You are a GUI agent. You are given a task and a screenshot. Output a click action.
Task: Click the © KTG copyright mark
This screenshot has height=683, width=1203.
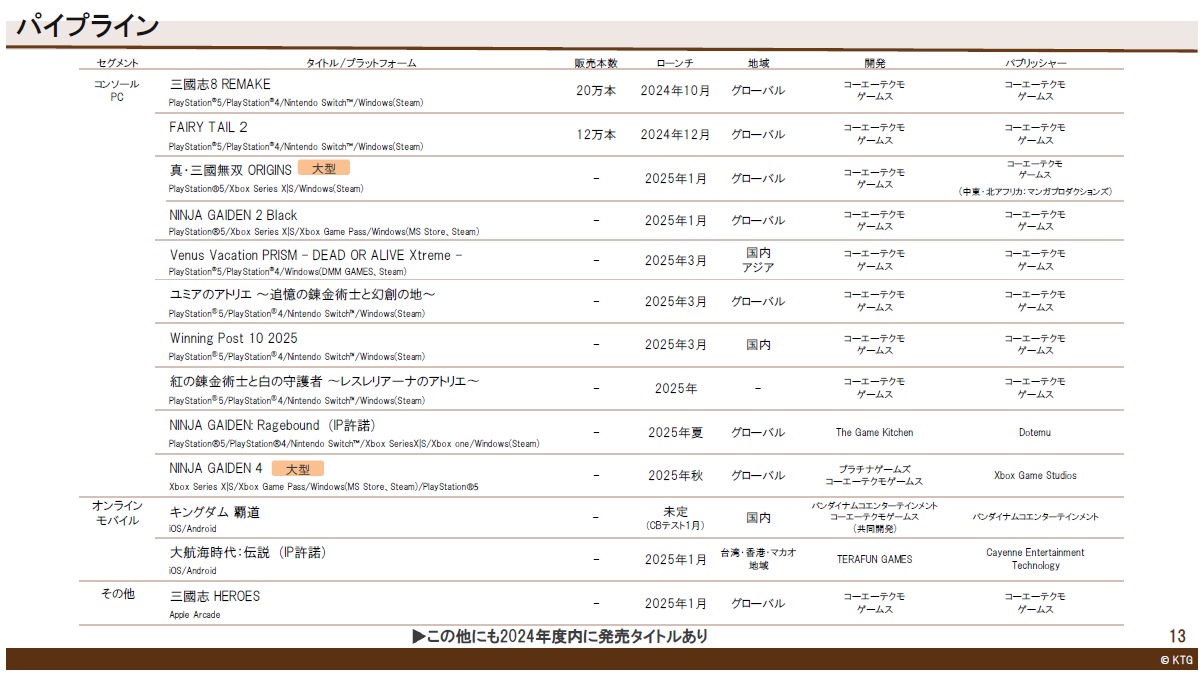coord(1176,660)
